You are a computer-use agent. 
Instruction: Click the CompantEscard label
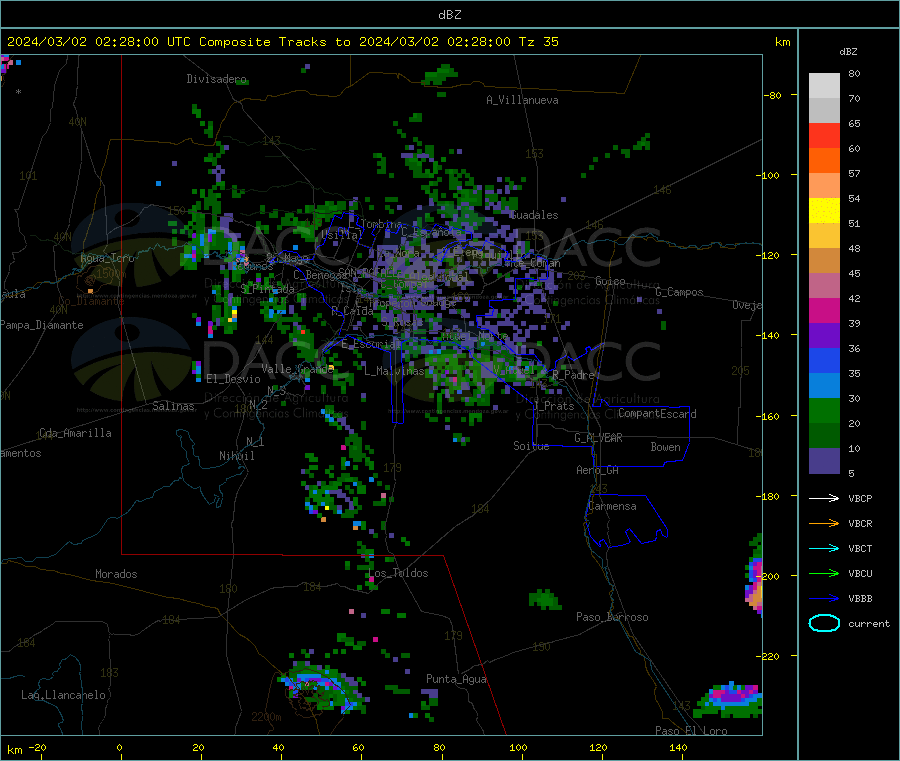[x=657, y=414]
